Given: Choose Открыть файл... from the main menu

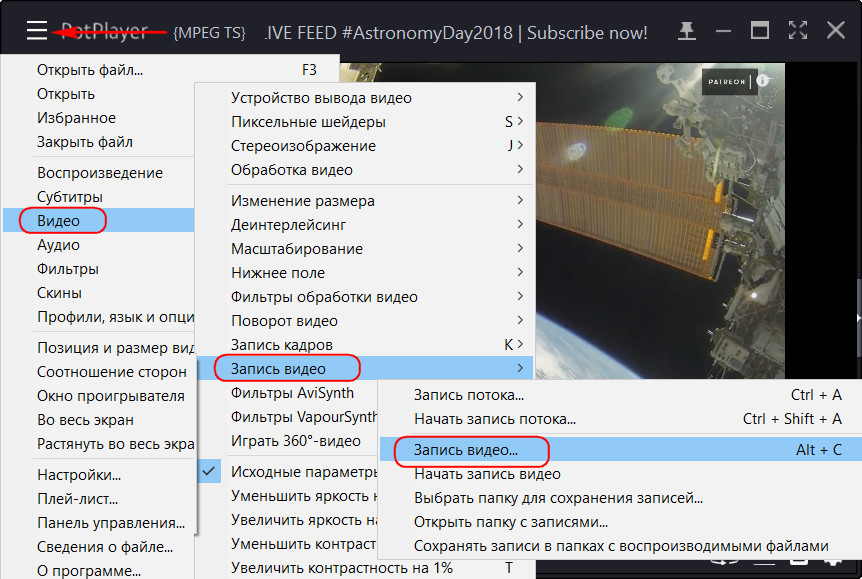Looking at the screenshot, I should pyautogui.click(x=90, y=70).
